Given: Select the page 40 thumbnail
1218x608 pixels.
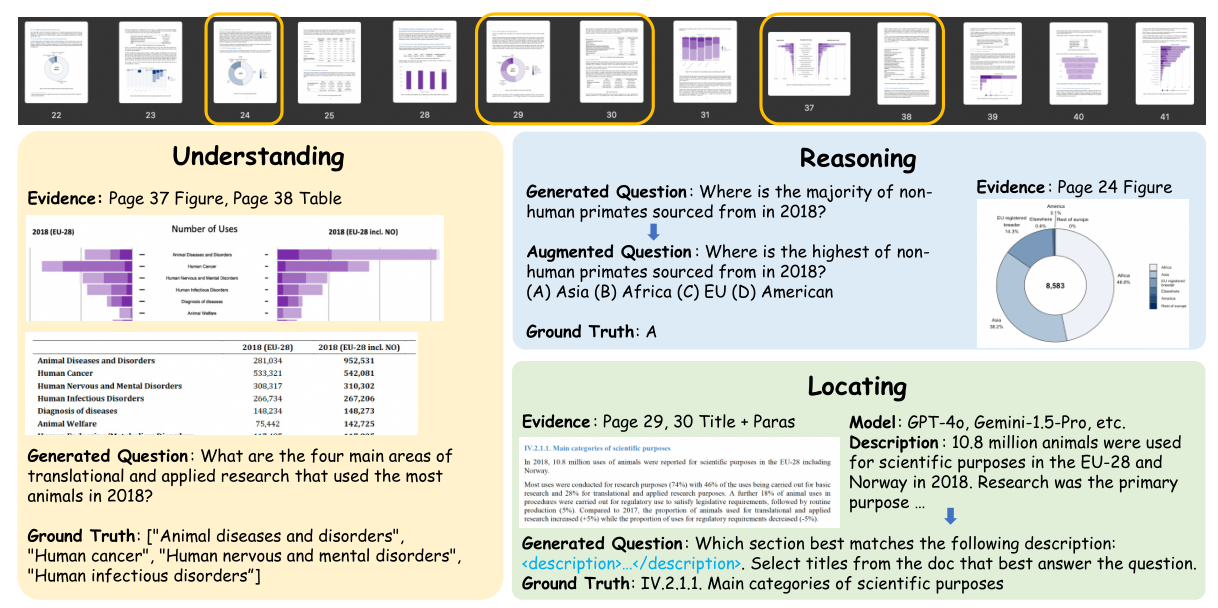Looking at the screenshot, I should click(x=1079, y=62).
